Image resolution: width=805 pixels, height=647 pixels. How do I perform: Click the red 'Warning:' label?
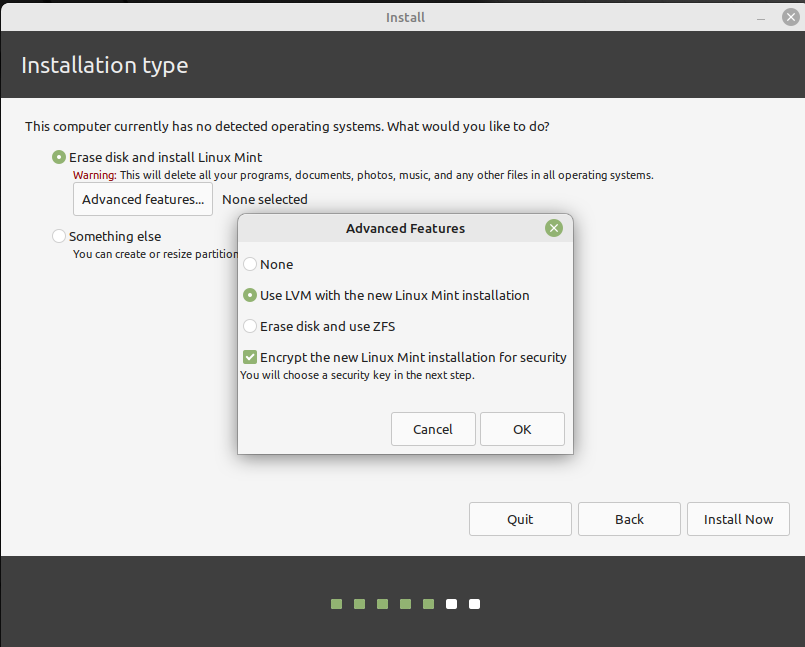point(94,175)
